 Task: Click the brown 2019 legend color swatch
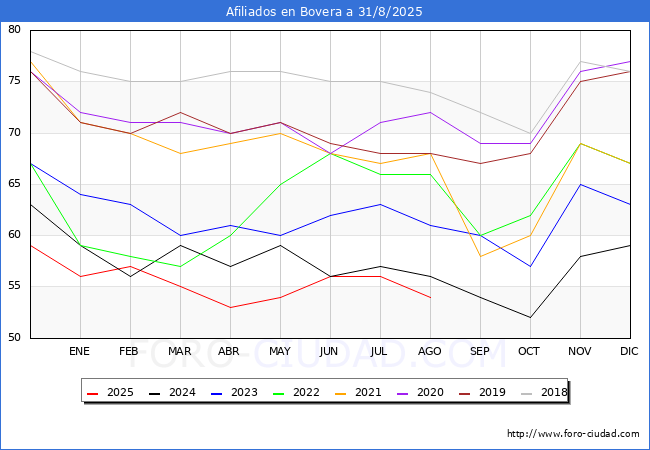tap(465, 393)
